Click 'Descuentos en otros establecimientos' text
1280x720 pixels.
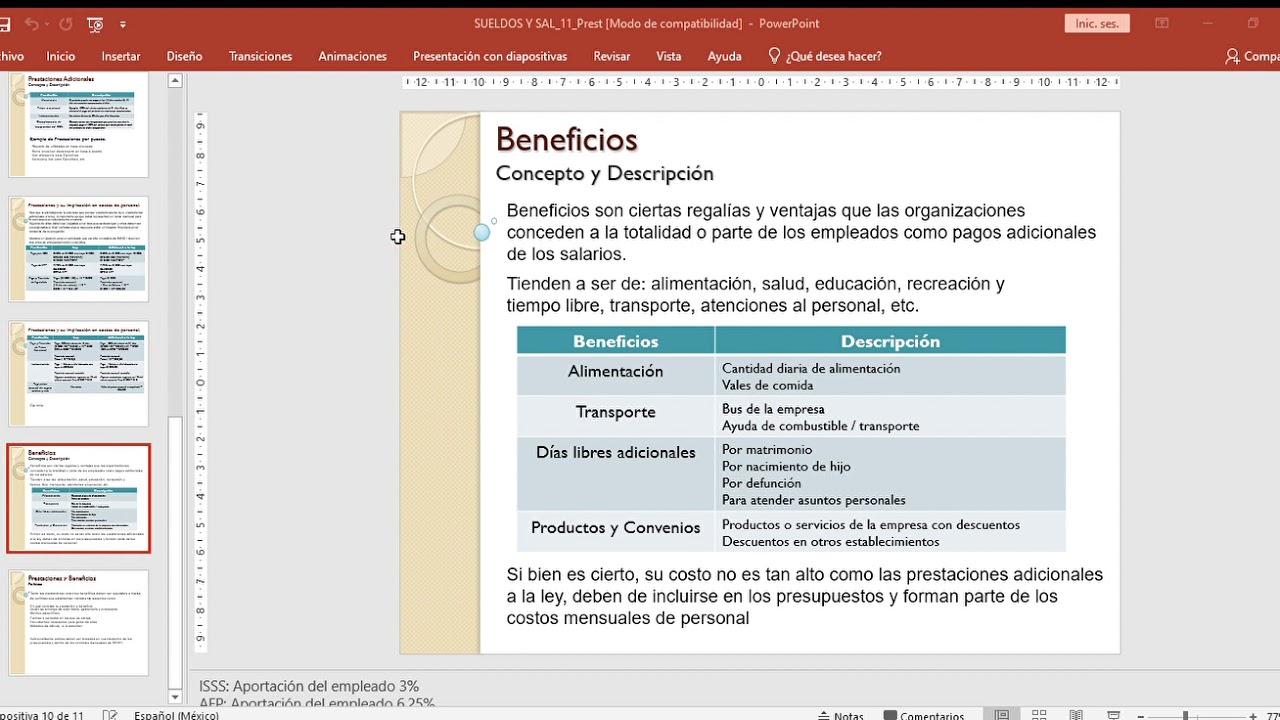tap(830, 542)
